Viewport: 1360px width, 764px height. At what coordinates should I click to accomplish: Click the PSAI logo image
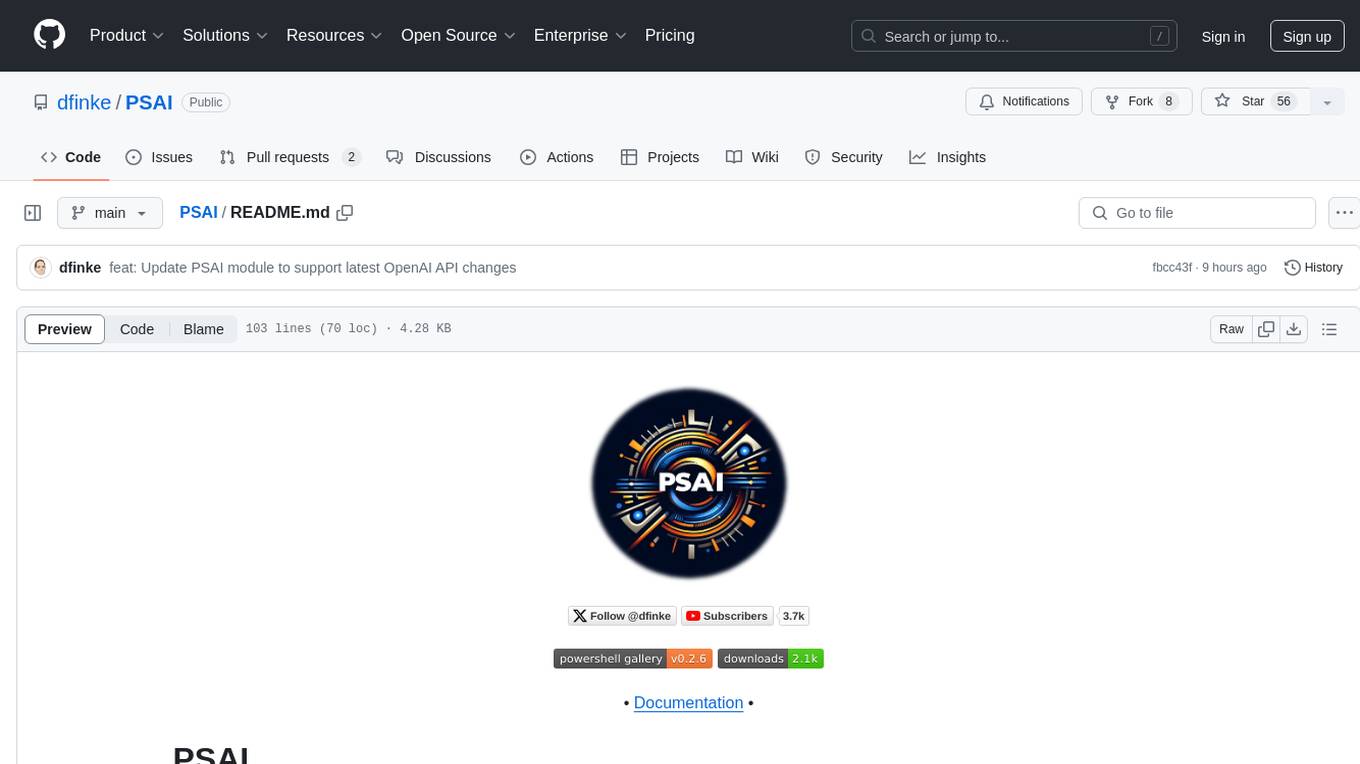point(689,483)
